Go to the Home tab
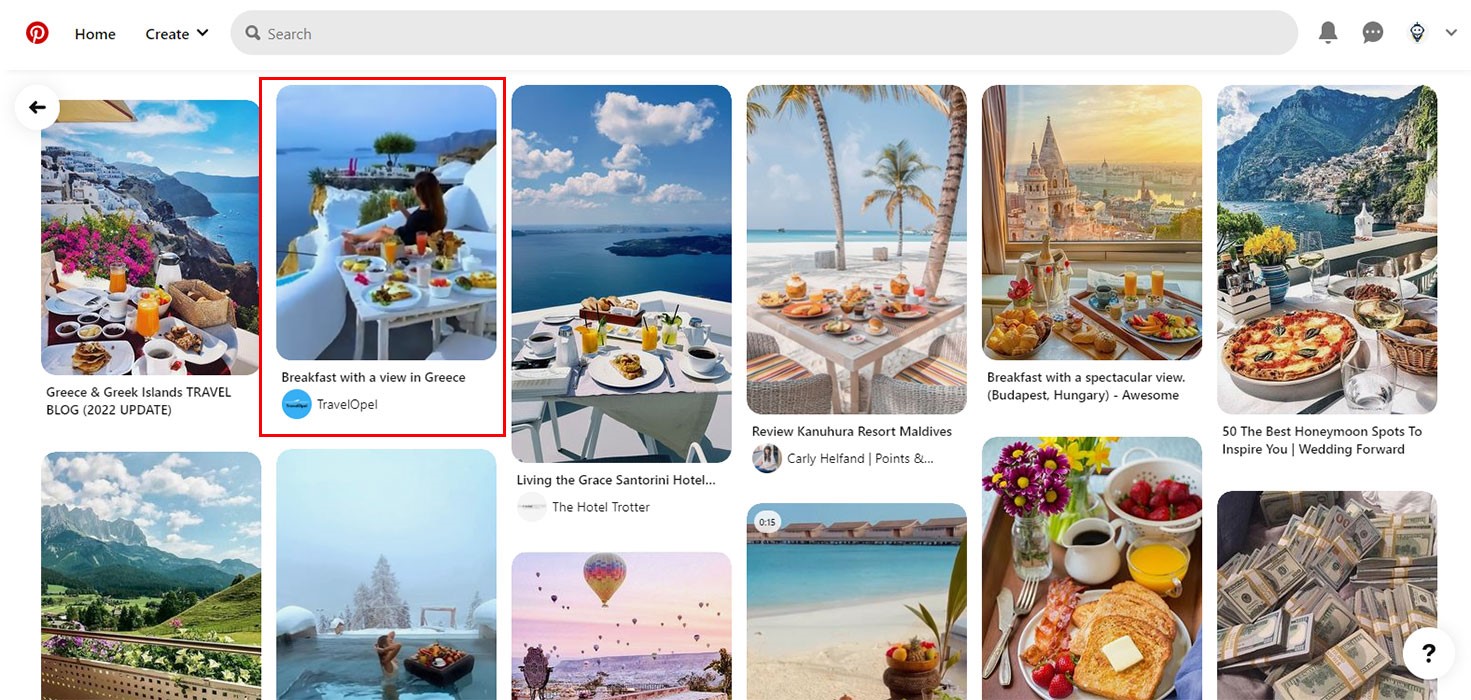 95,33
